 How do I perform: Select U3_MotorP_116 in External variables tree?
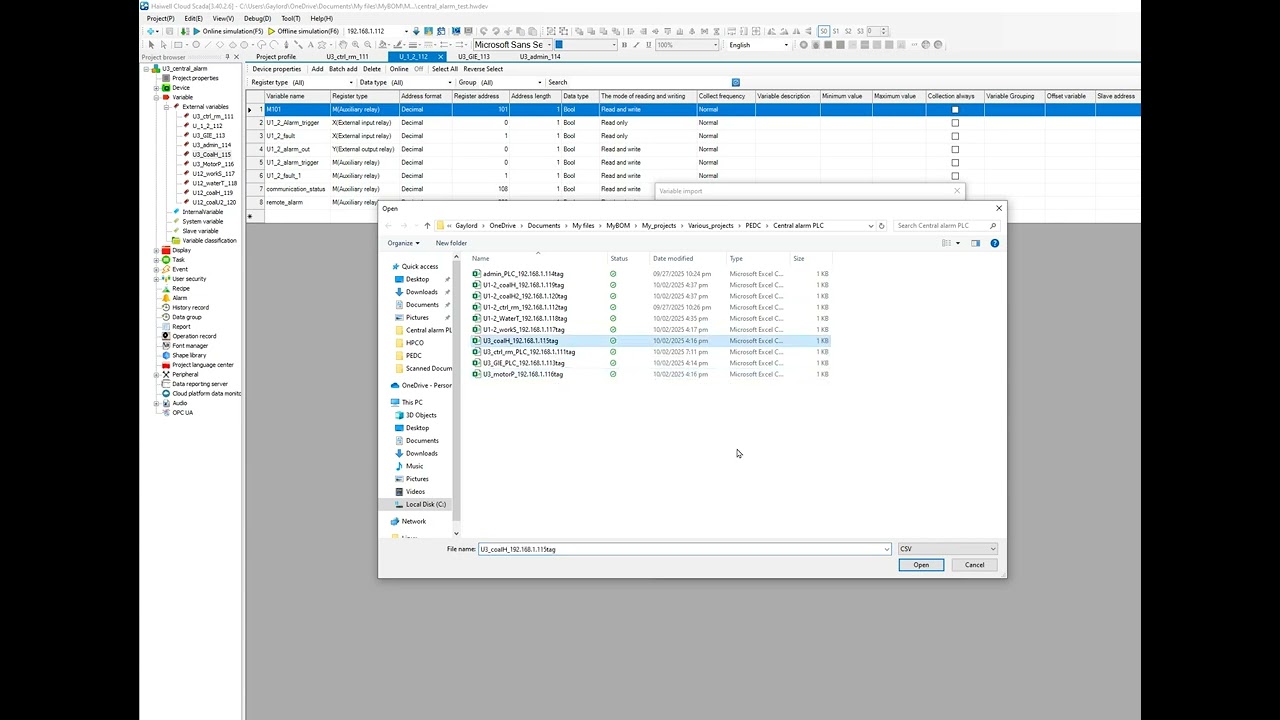(x=212, y=164)
